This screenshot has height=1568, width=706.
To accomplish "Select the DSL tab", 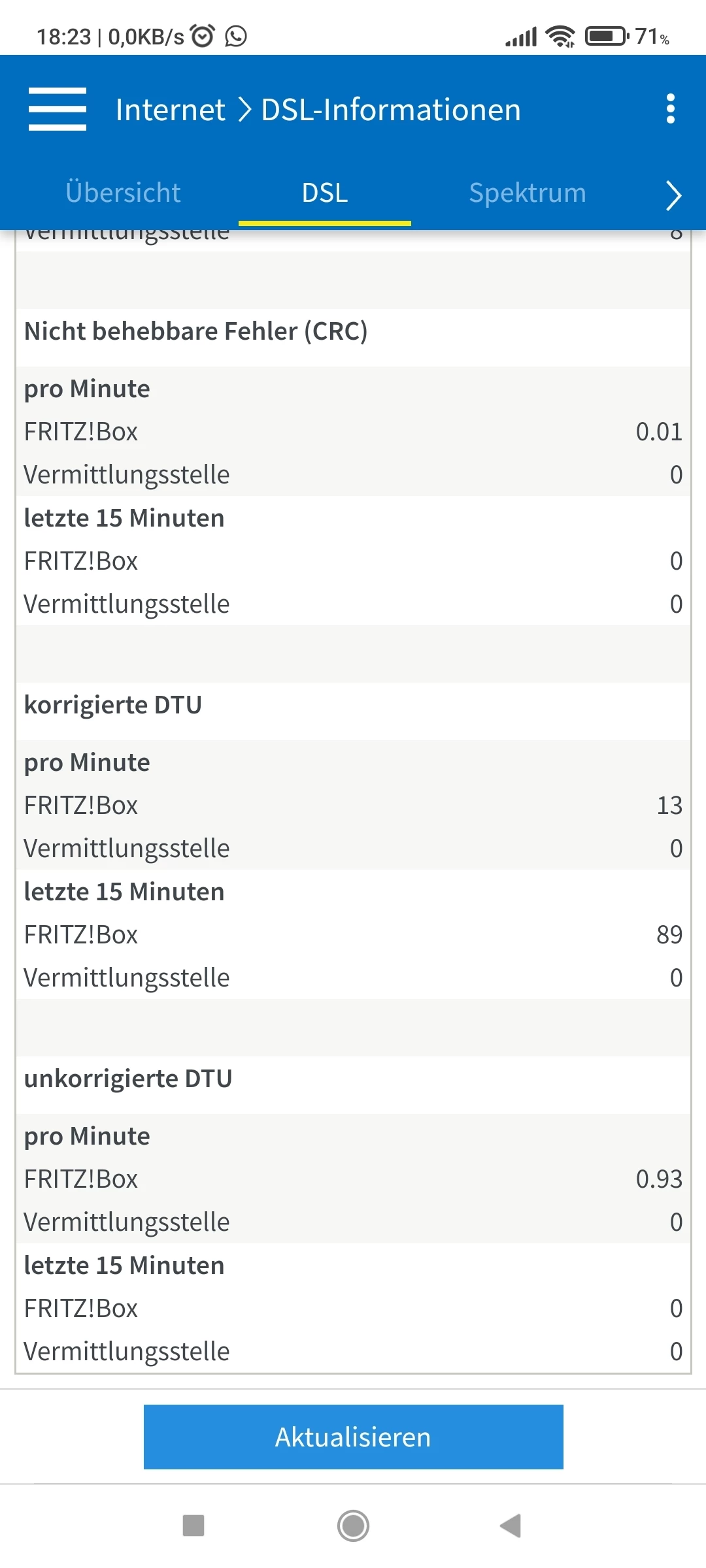I will 325,193.
